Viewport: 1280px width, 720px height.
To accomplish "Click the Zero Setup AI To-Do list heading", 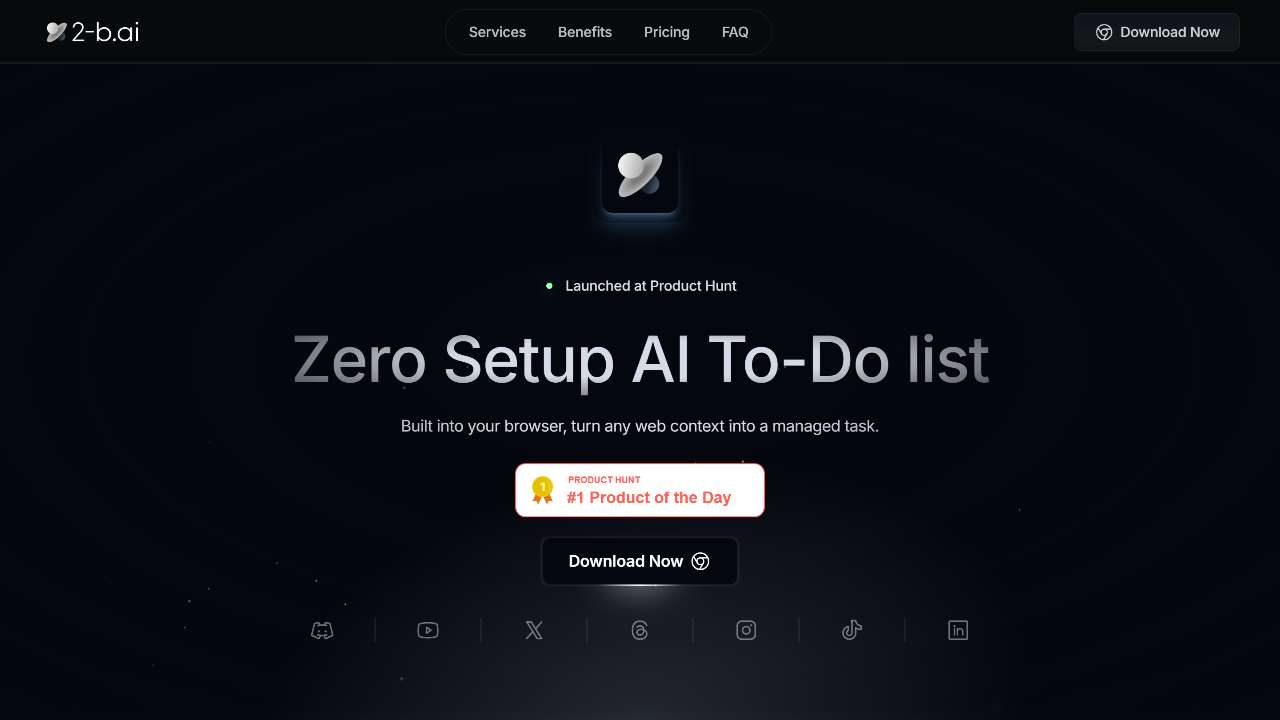I will [641, 359].
